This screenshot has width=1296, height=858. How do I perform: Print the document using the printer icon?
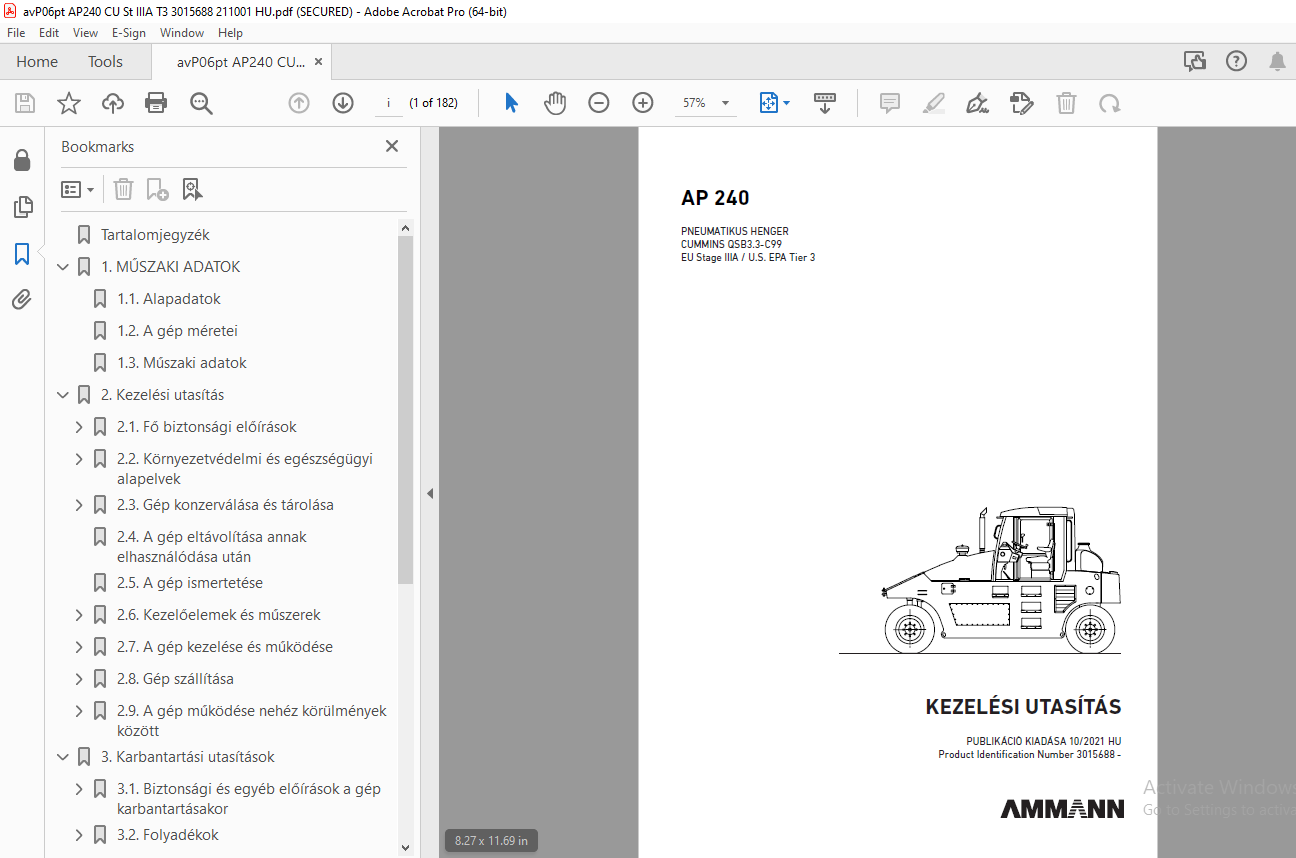[156, 103]
